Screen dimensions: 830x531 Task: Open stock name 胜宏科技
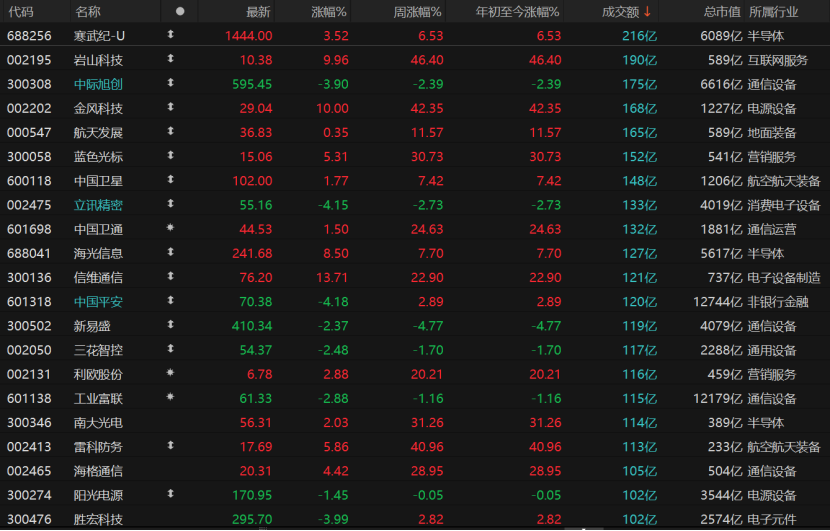pos(98,519)
